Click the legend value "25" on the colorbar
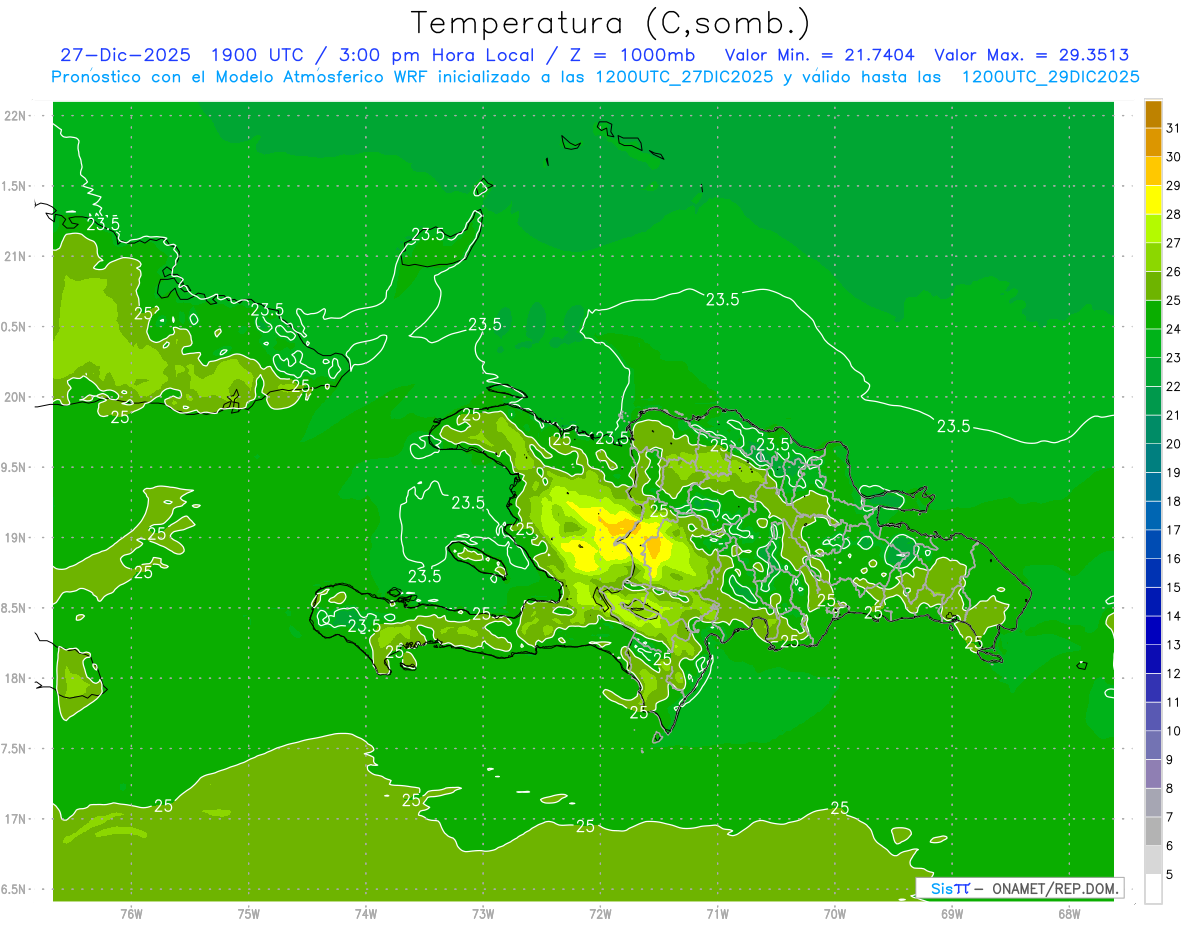The height and width of the screenshot is (927, 1200). tap(1173, 300)
